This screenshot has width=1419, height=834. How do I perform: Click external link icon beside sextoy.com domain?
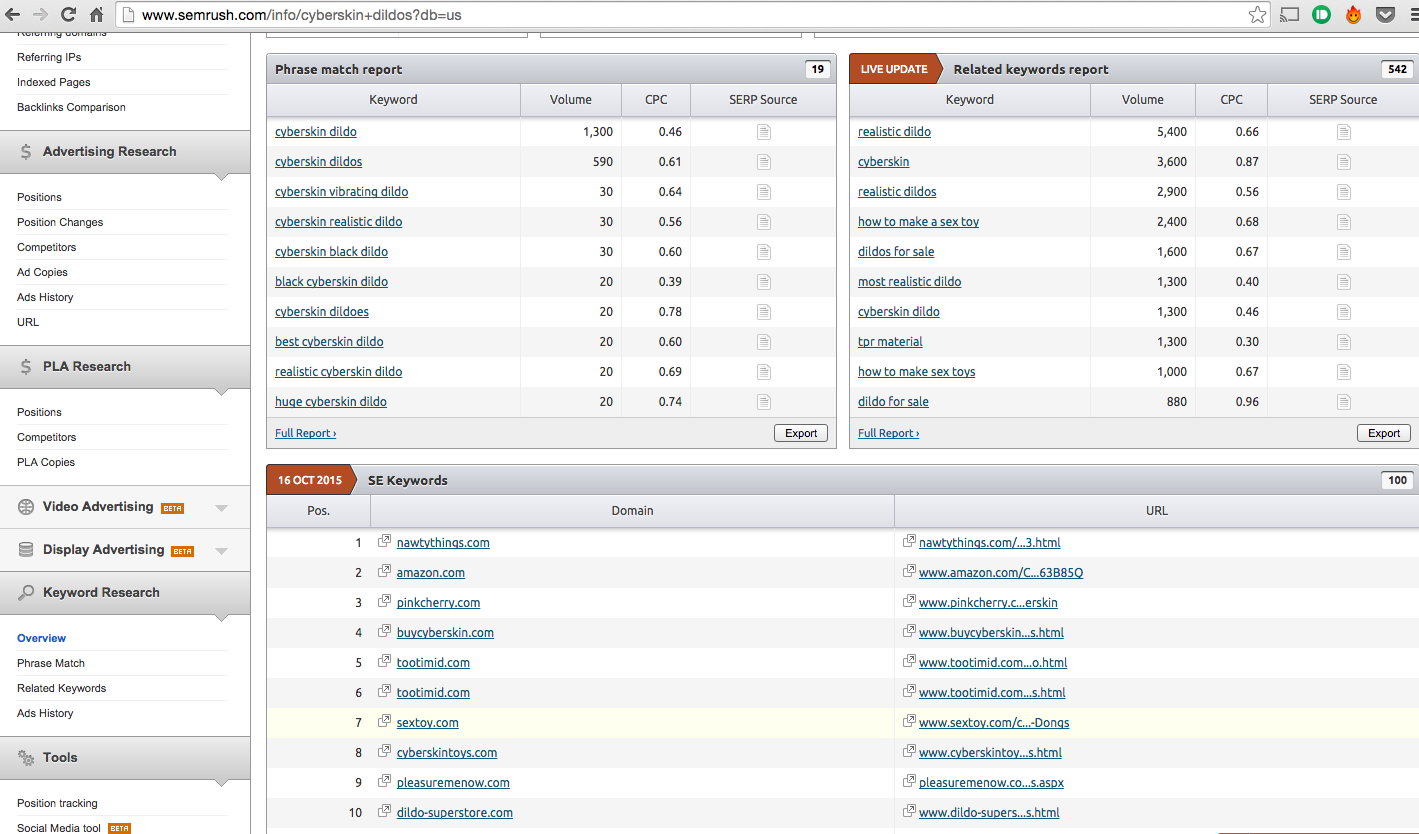(385, 722)
